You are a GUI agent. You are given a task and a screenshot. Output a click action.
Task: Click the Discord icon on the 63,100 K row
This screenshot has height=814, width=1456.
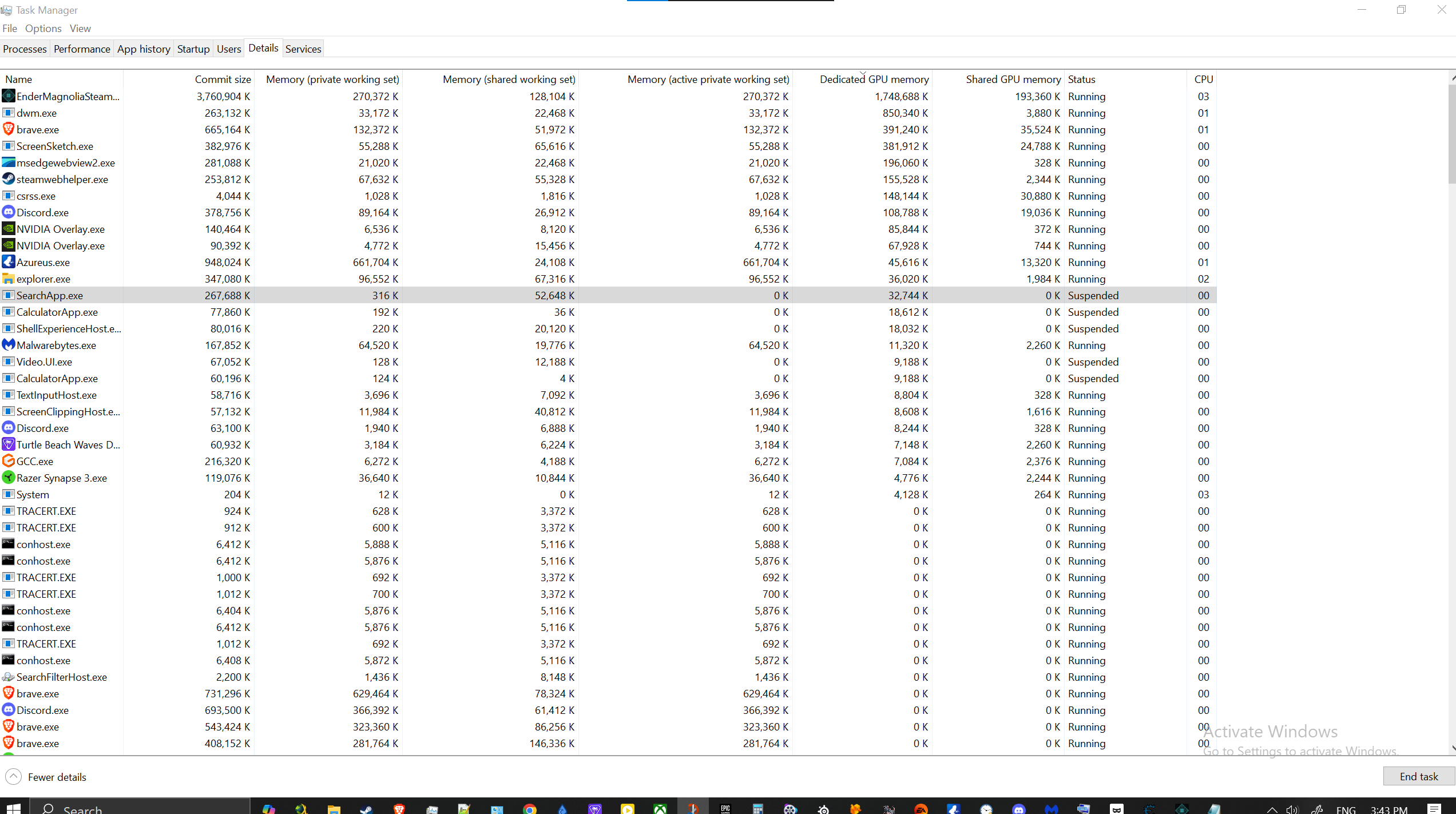[x=9, y=428]
